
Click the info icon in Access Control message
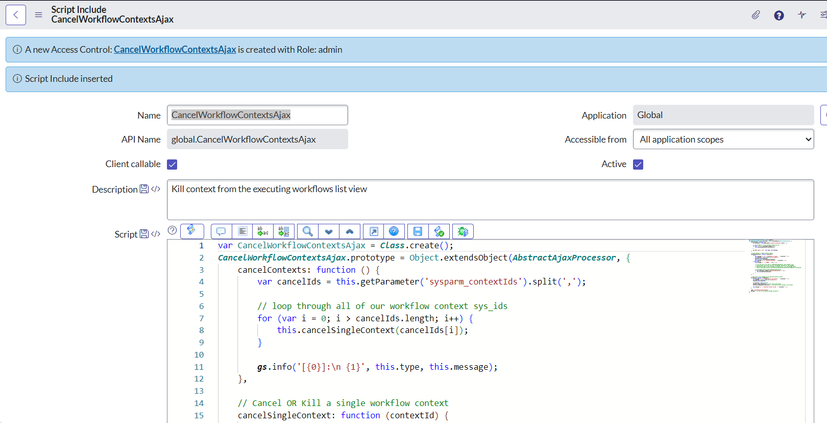coord(17,50)
